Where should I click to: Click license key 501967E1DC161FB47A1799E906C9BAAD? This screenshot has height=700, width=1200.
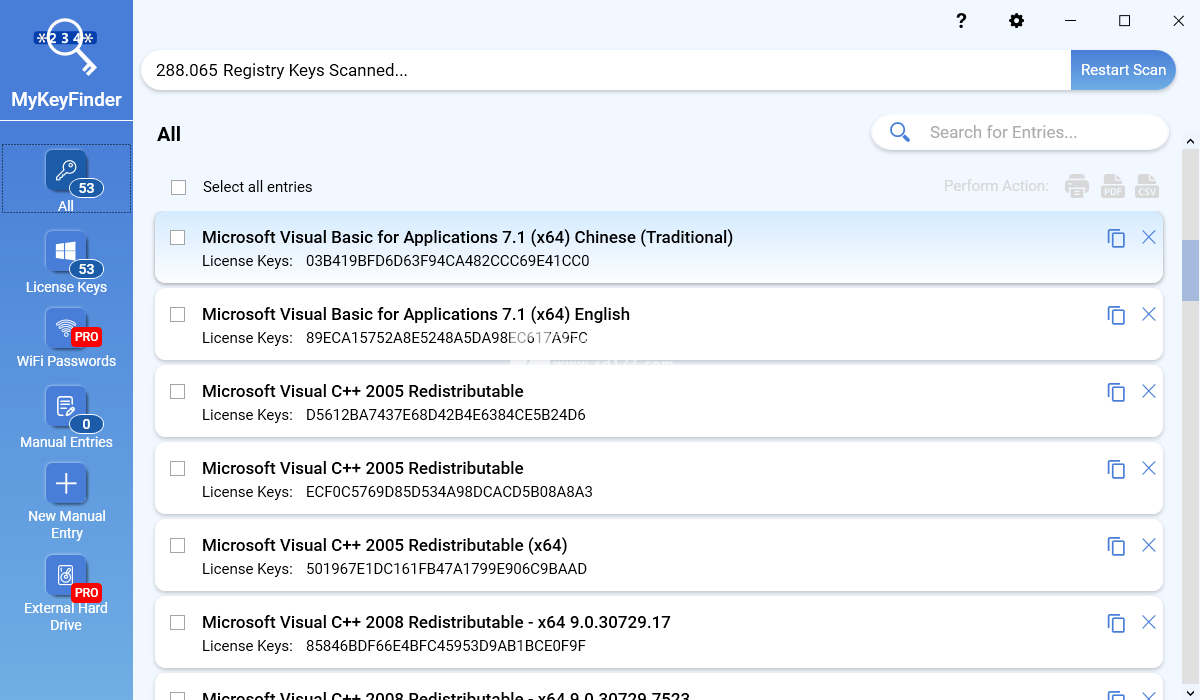tap(446, 569)
